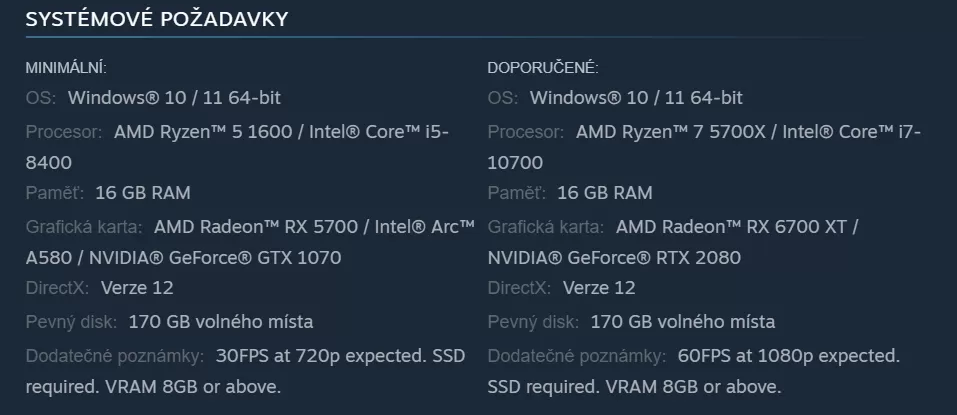Click the SYSTÉMOVÉ POŽADAVKY section heading
The height and width of the screenshot is (415, 957).
157,20
